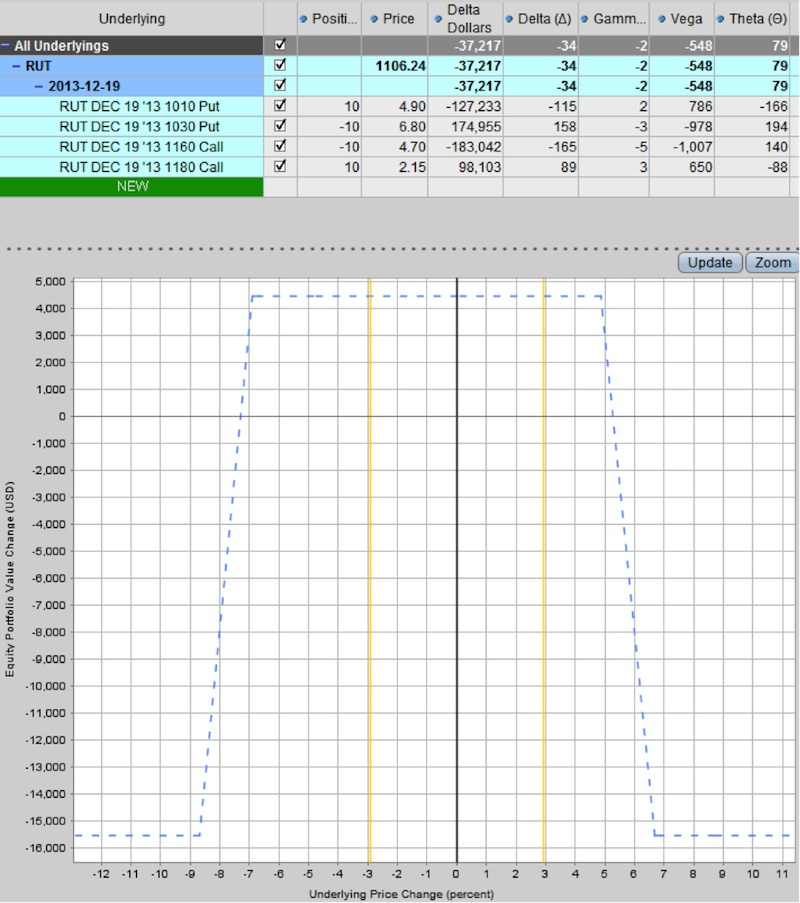Sort by the Underlying column header
This screenshot has height=903, width=800.
132,18
